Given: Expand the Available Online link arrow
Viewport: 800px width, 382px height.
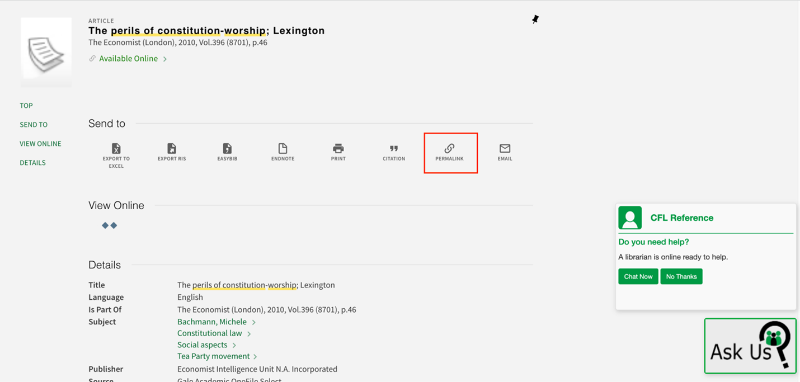Looking at the screenshot, I should click(x=165, y=59).
